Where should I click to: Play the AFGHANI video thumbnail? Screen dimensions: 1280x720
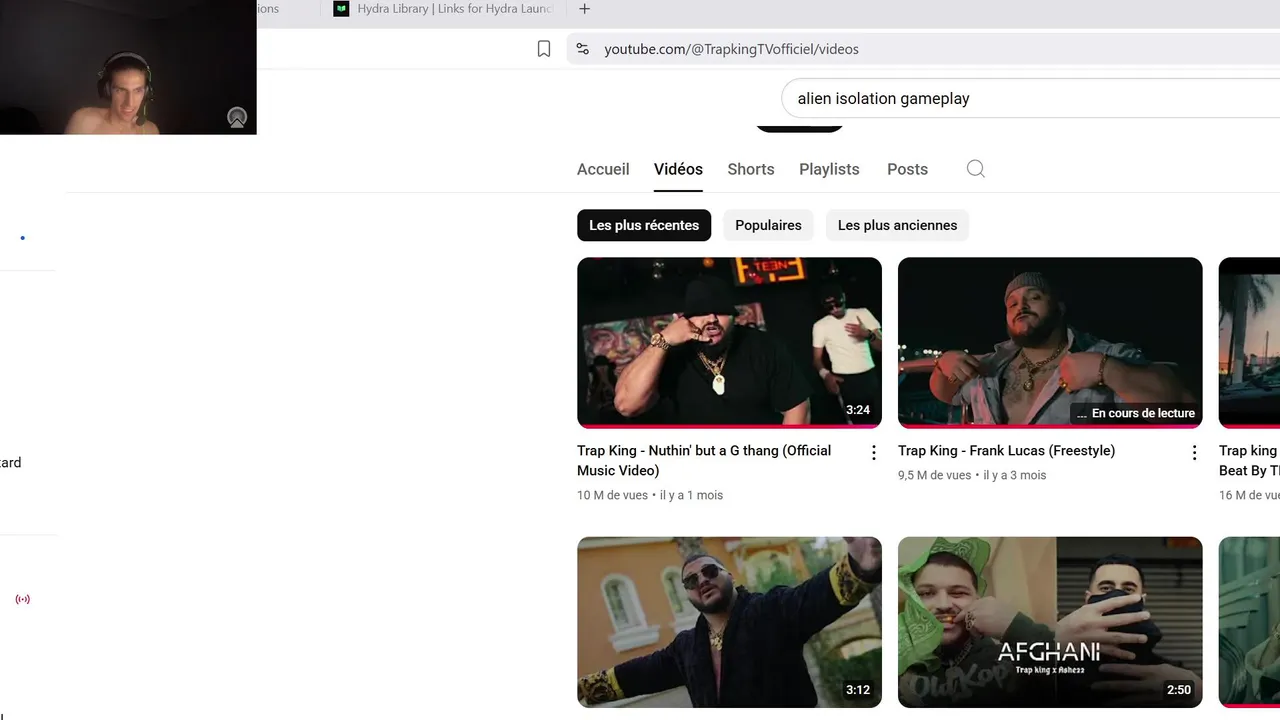[1050, 622]
